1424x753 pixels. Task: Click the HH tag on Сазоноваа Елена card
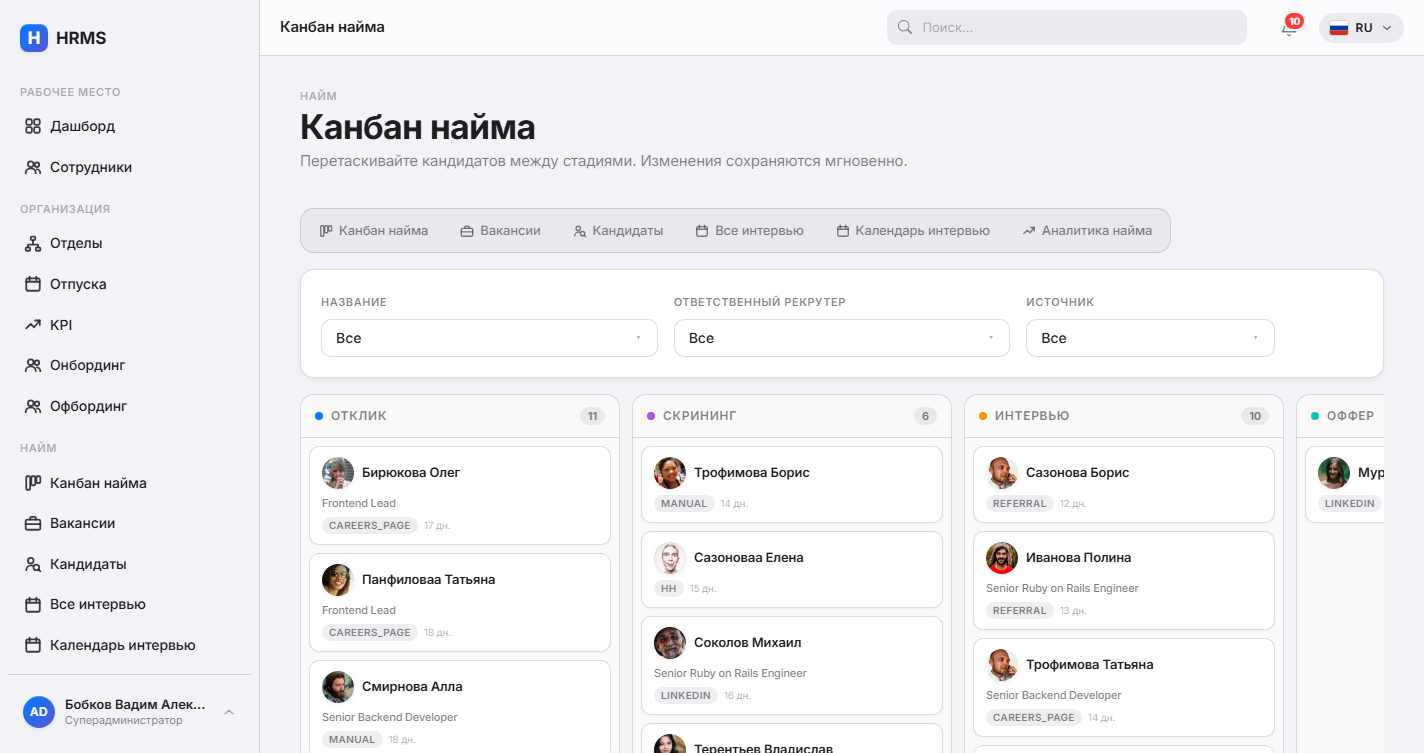[x=669, y=588]
